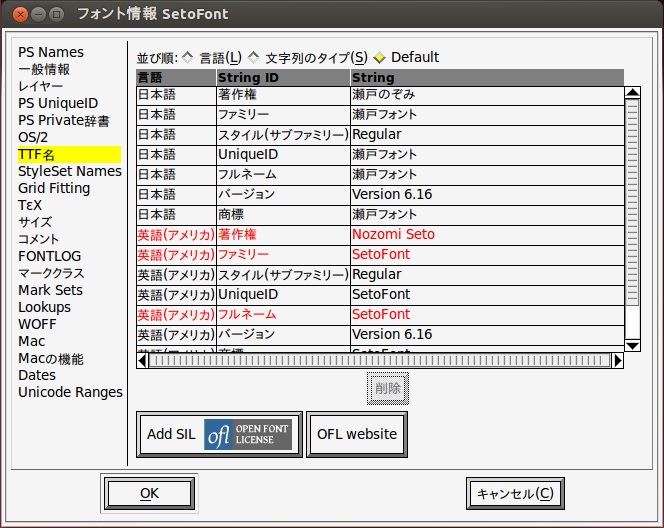664x528 pixels.
Task: Select Version 6.16 in Japanese バージョン row
Action: [x=487, y=194]
